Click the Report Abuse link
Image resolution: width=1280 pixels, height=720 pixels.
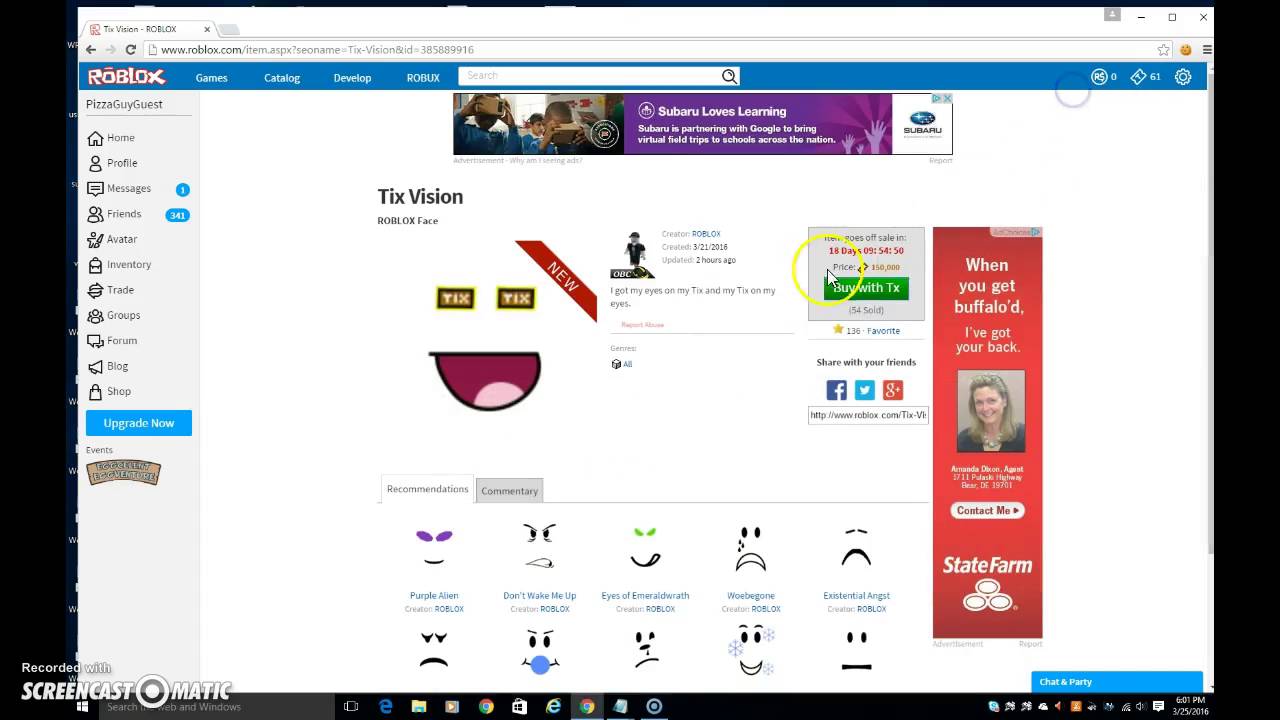pos(642,325)
